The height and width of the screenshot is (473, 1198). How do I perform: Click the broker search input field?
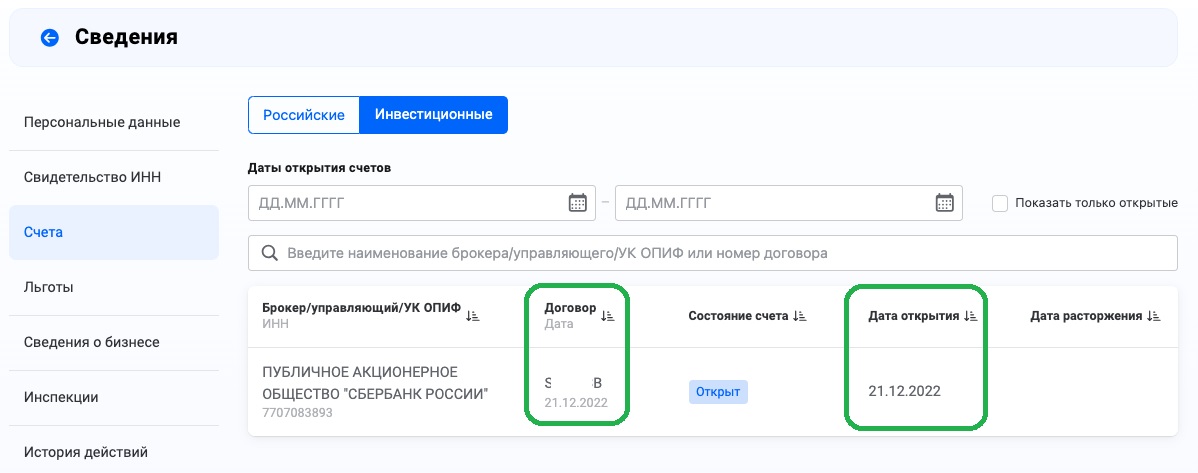(x=720, y=253)
